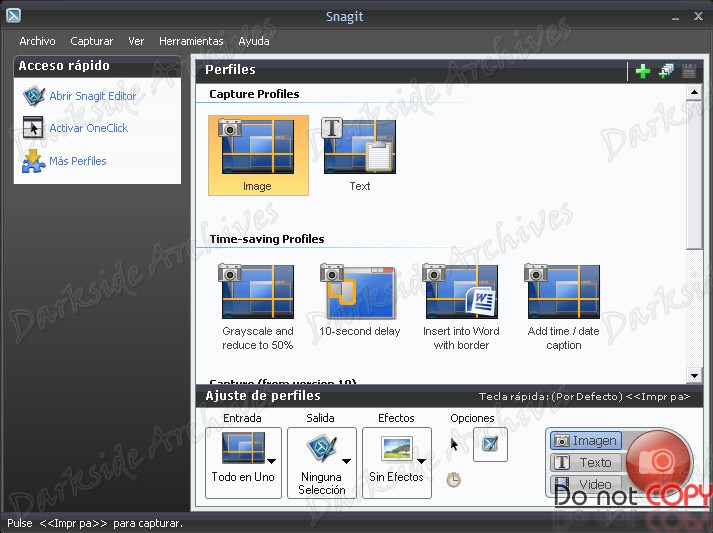Viewport: 713px width, 533px height.
Task: Close the Snagit window
Action: pyautogui.click(x=698, y=16)
